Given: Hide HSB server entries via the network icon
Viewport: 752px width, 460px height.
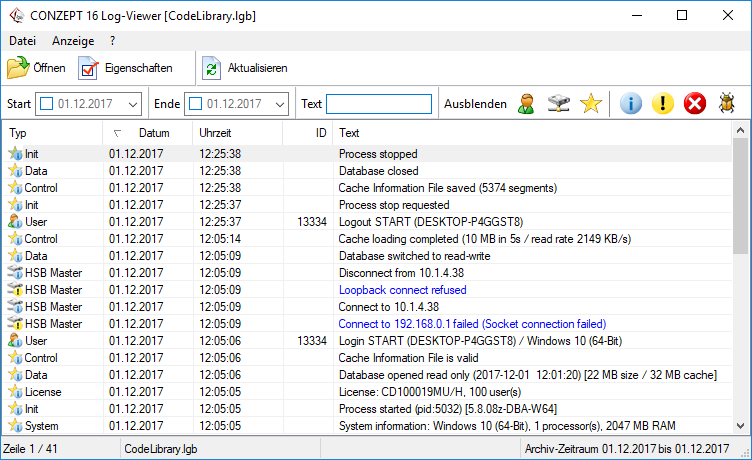Looking at the screenshot, I should tap(559, 104).
